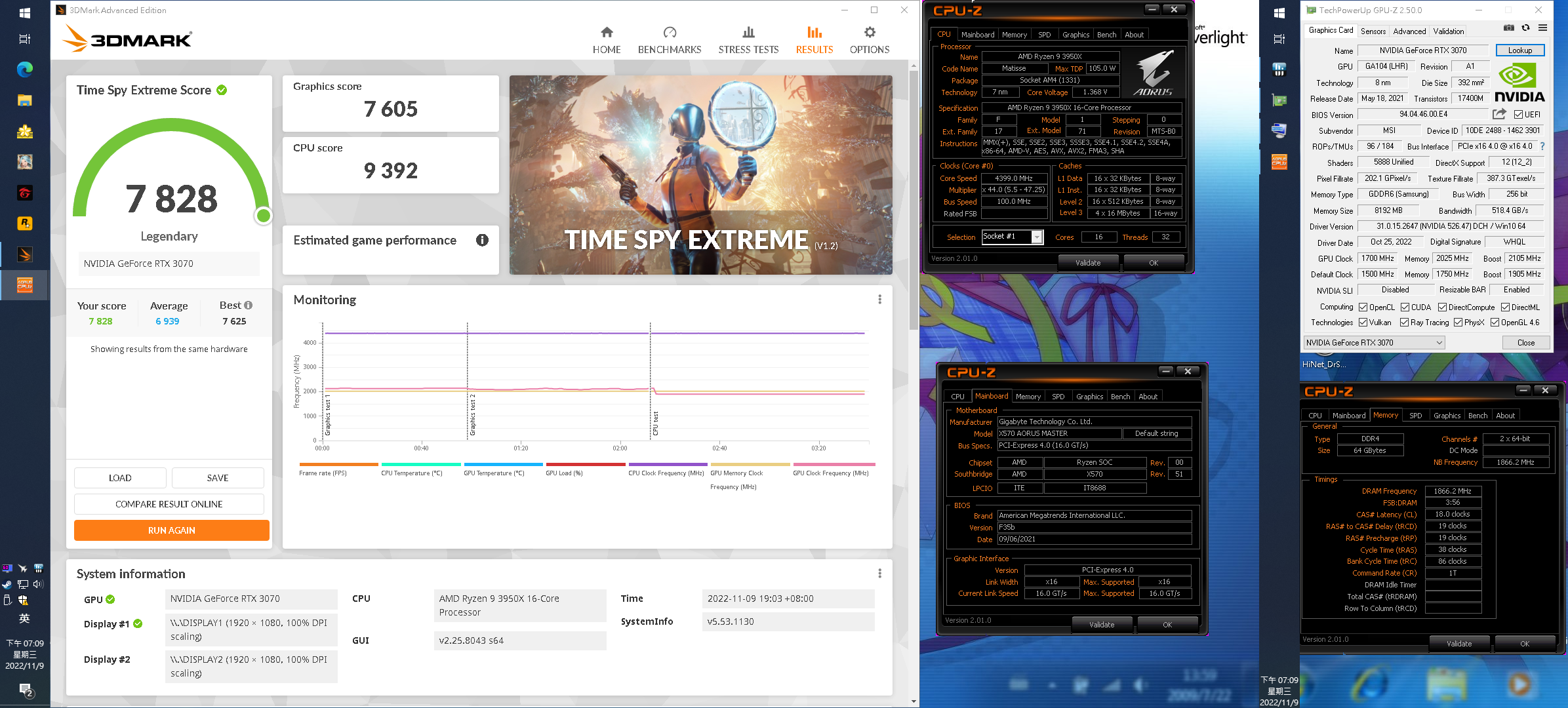
Task: Go to the BENCHMARKS section
Action: 670,40
